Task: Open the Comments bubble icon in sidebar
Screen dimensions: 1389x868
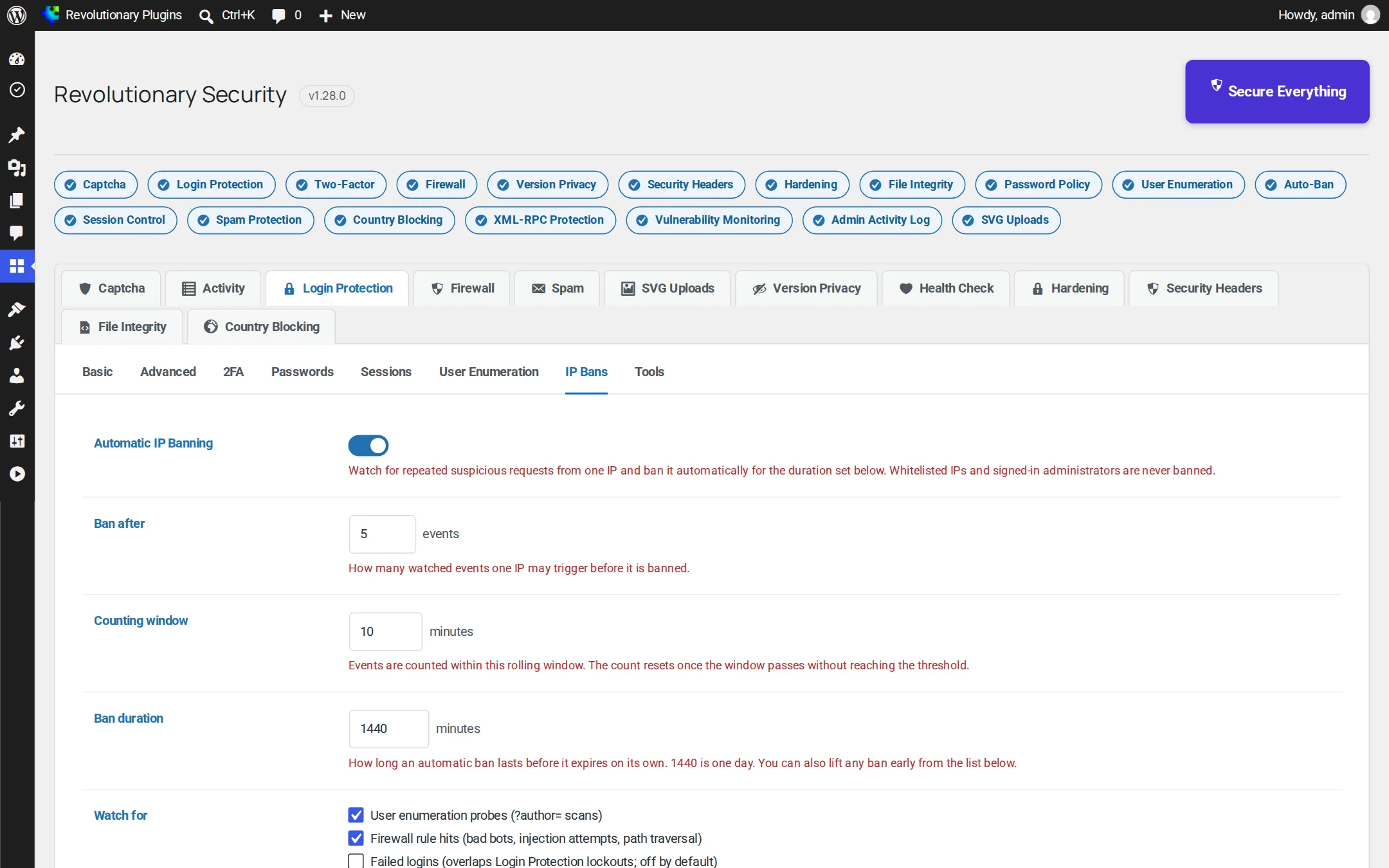Action: click(17, 233)
